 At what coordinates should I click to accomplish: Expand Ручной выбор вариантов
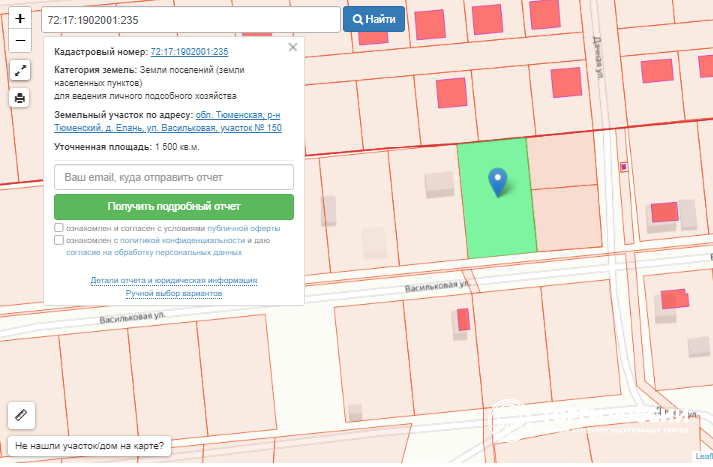174,294
